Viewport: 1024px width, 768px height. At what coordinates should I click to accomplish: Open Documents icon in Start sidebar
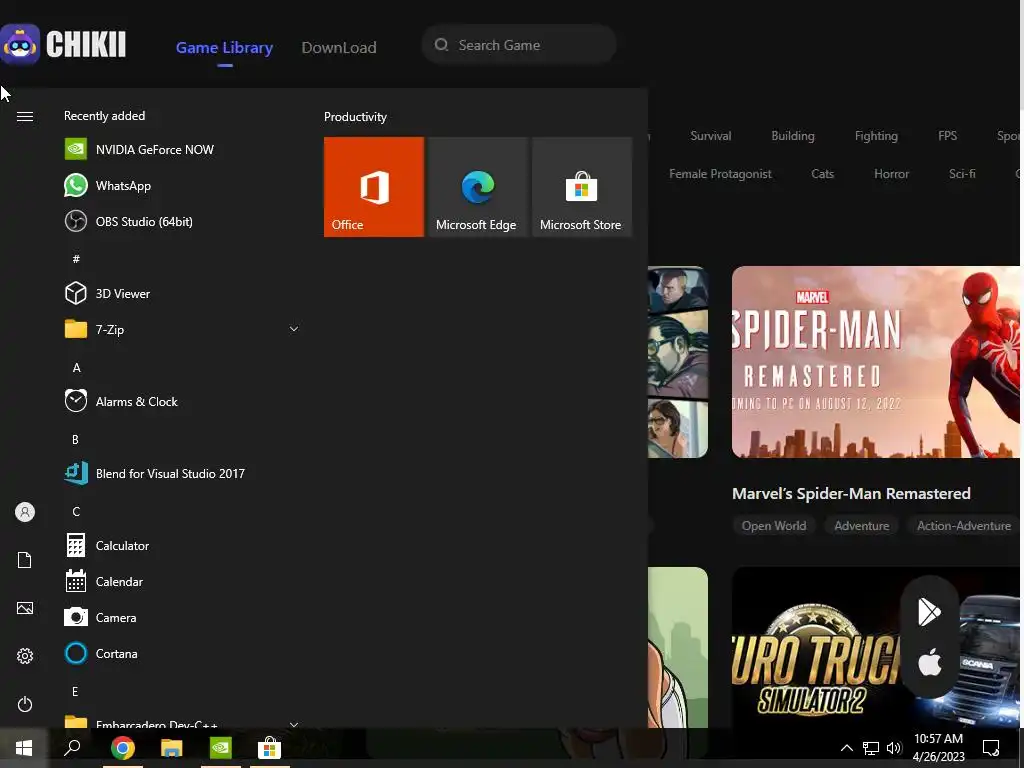(25, 560)
